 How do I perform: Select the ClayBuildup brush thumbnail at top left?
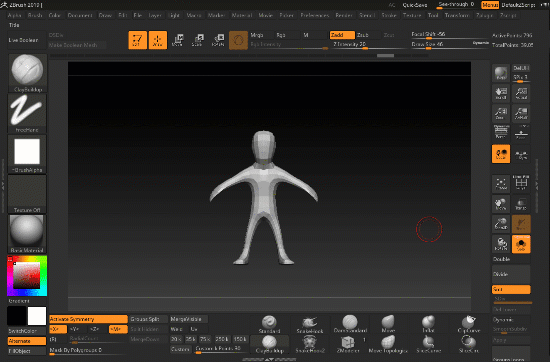pyautogui.click(x=27, y=73)
